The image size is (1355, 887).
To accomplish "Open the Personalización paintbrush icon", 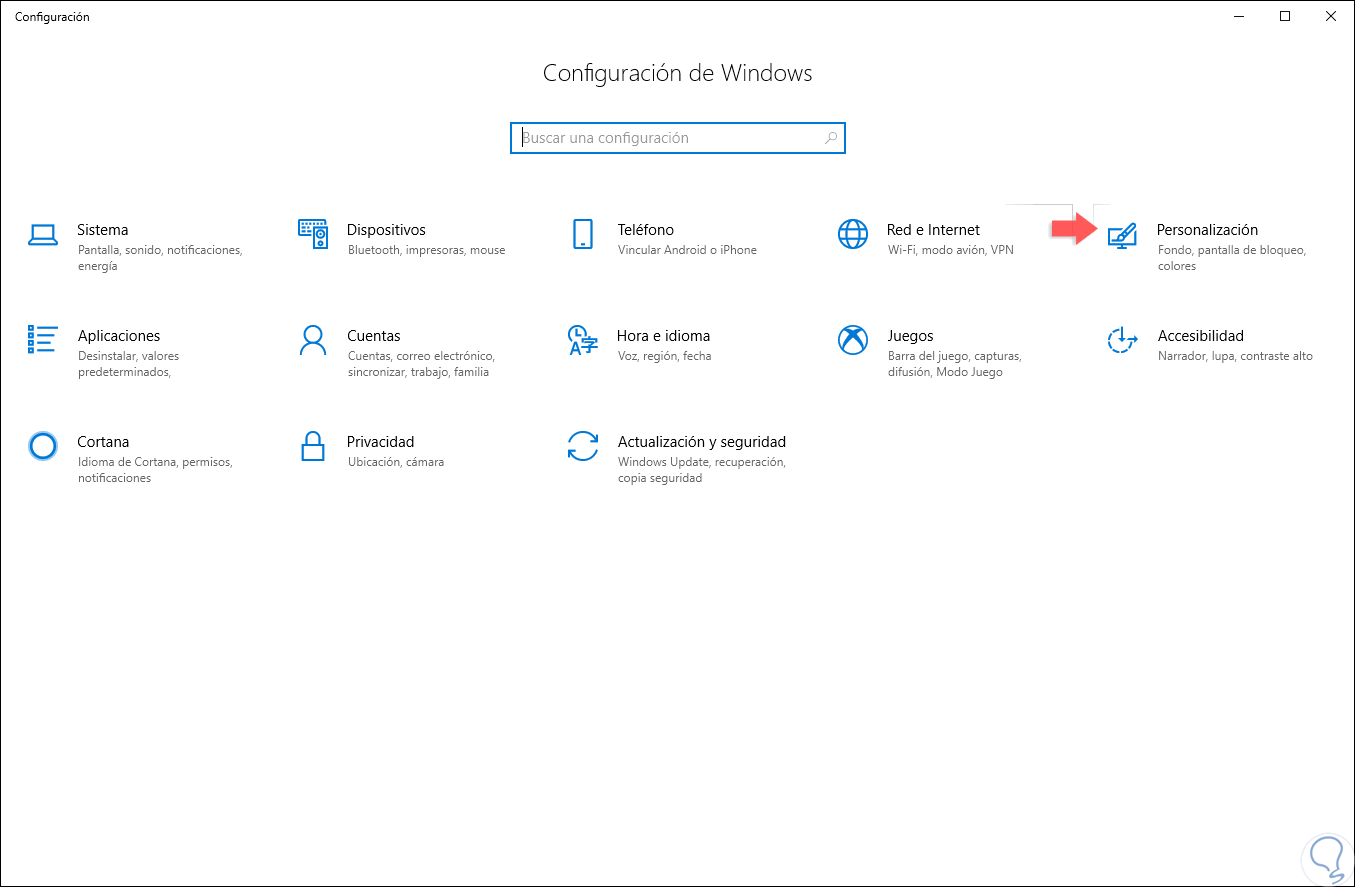I will click(1123, 235).
